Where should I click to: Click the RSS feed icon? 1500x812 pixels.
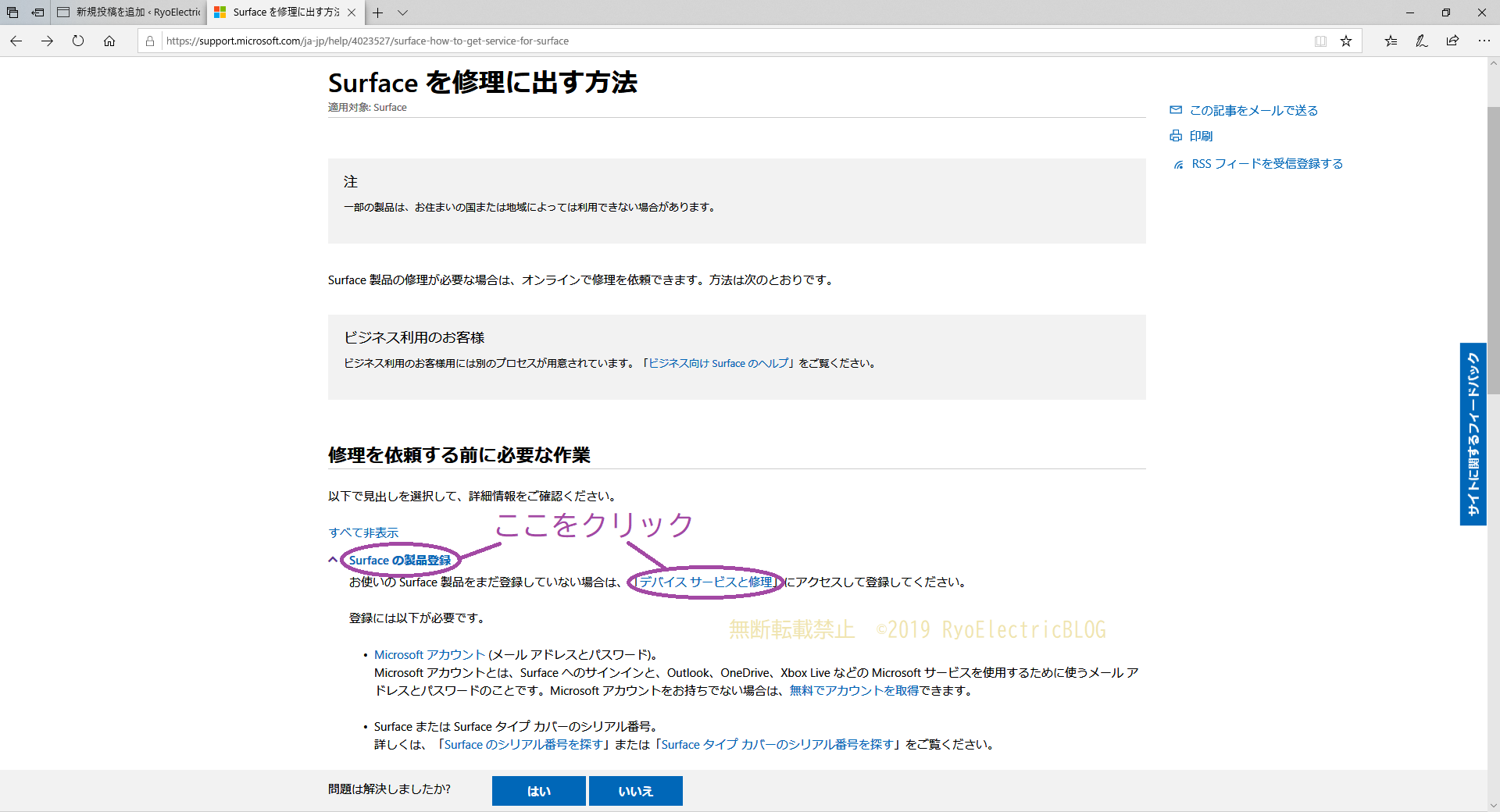click(x=1178, y=165)
